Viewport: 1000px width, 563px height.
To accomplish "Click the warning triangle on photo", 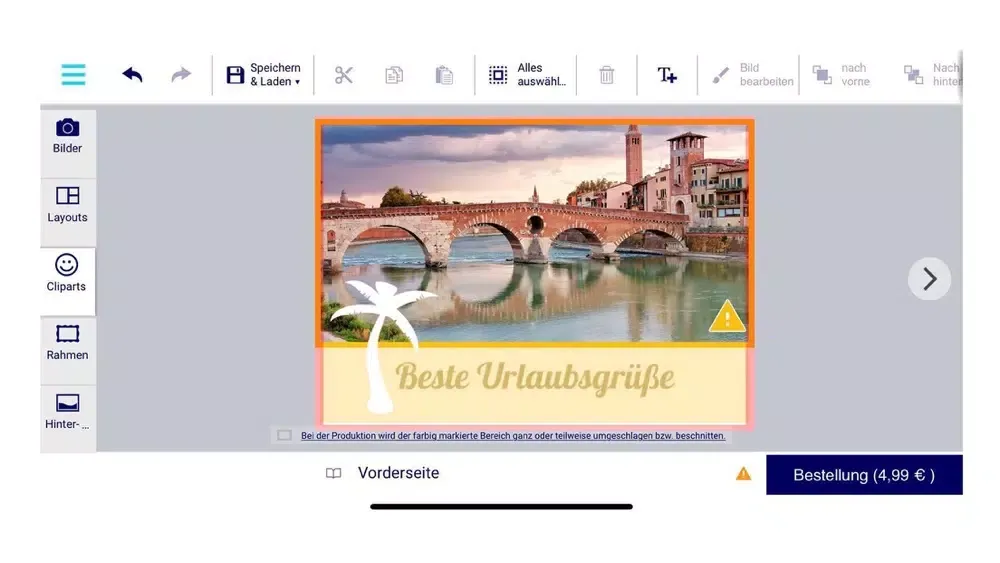I will [727, 316].
